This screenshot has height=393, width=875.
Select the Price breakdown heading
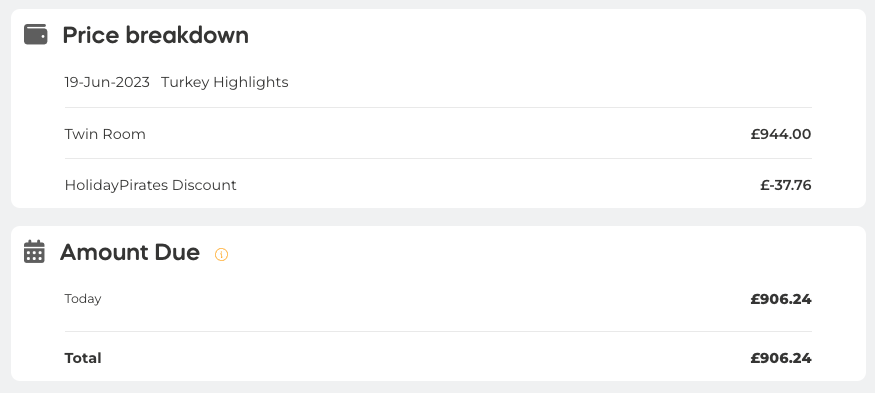[156, 35]
